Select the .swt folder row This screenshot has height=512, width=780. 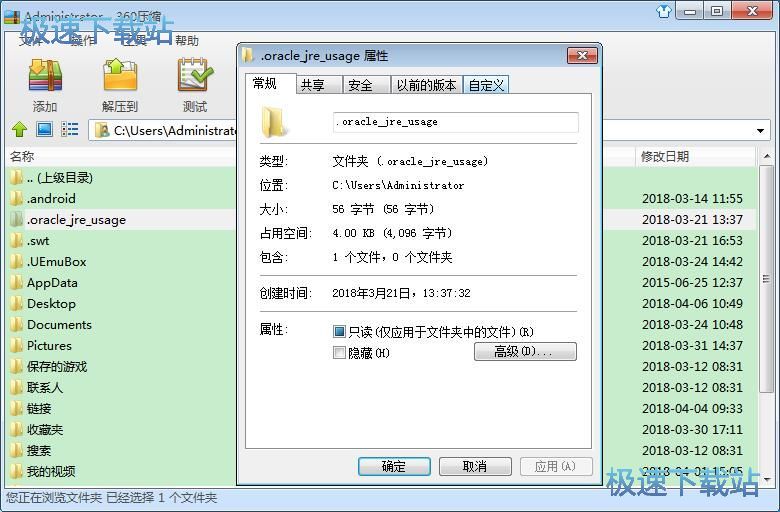tap(122, 241)
